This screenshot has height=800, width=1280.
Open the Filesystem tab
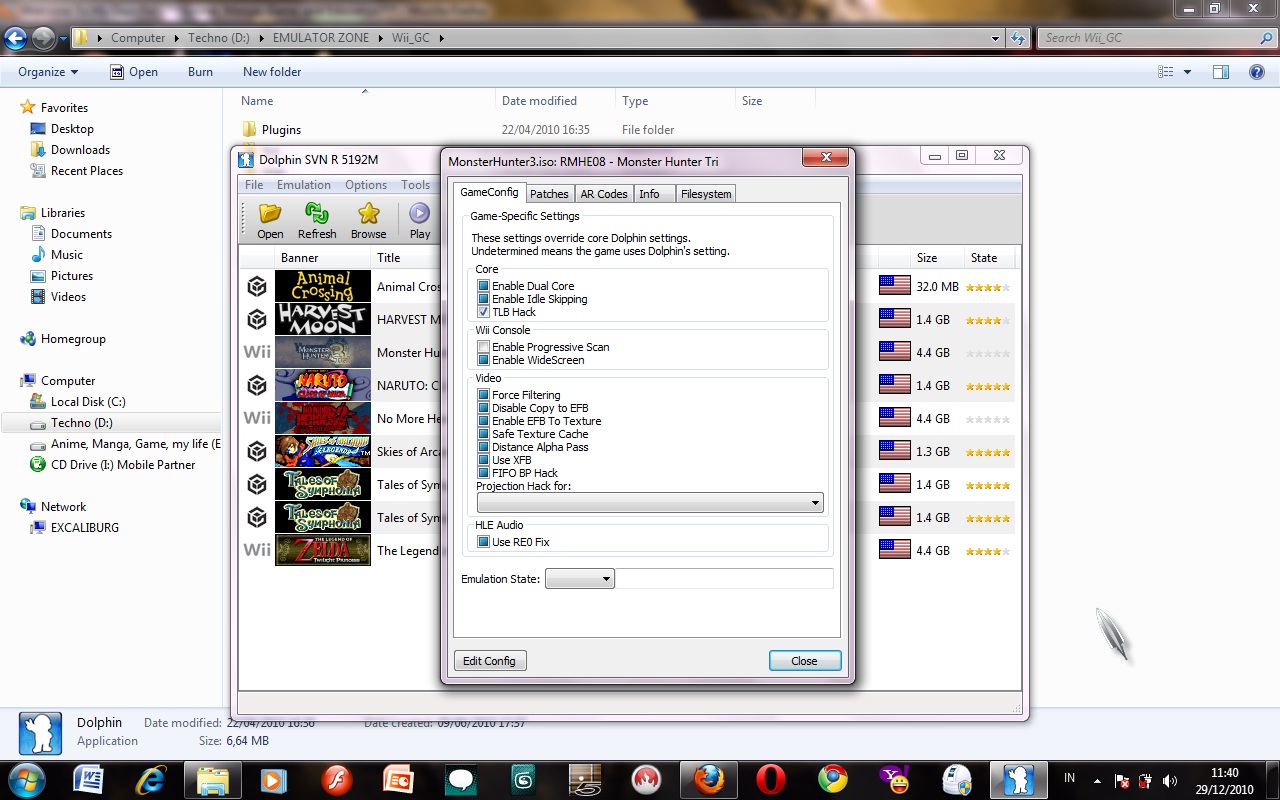(x=706, y=194)
